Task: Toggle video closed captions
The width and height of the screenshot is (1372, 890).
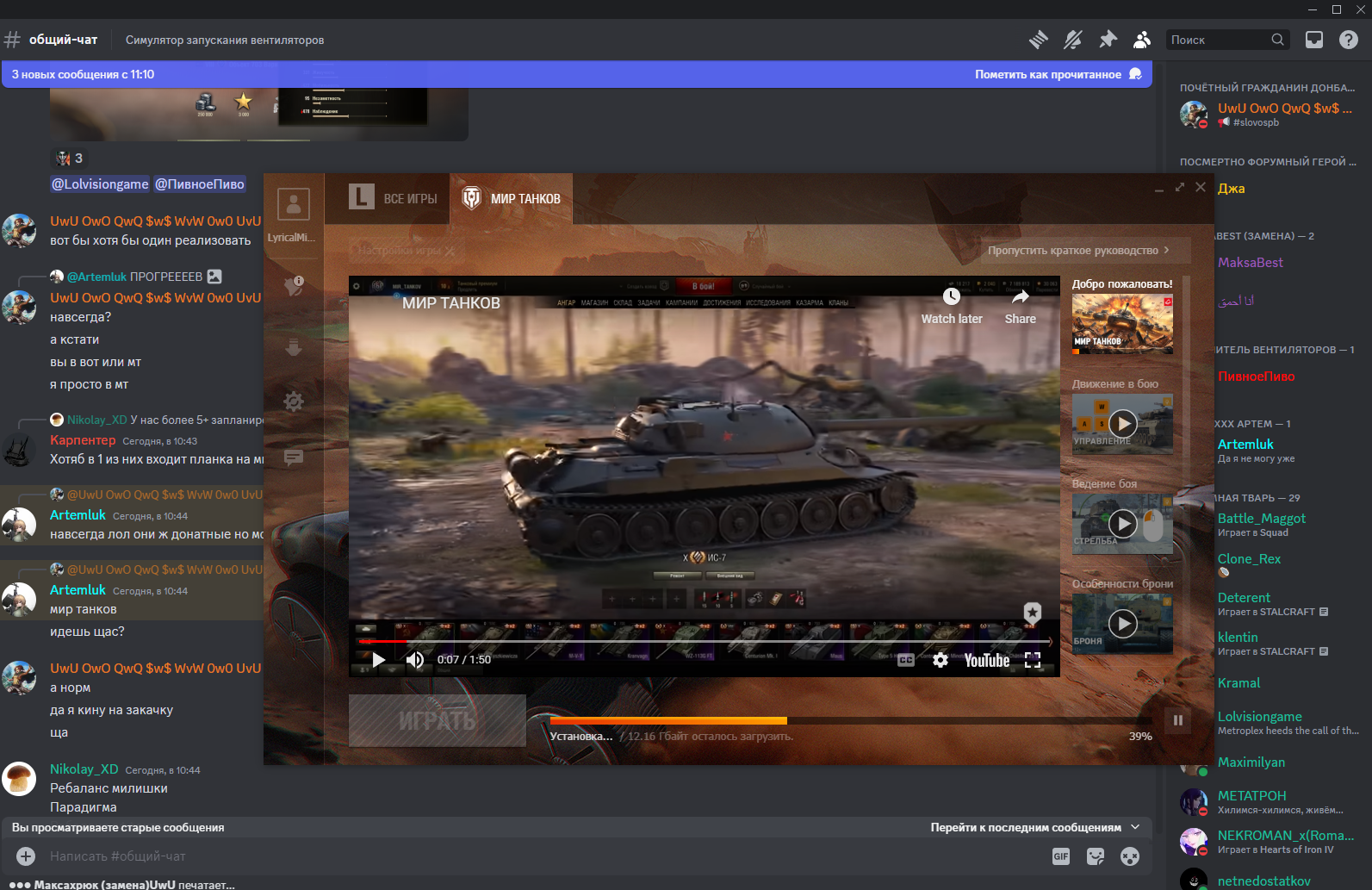Action: coord(906,660)
